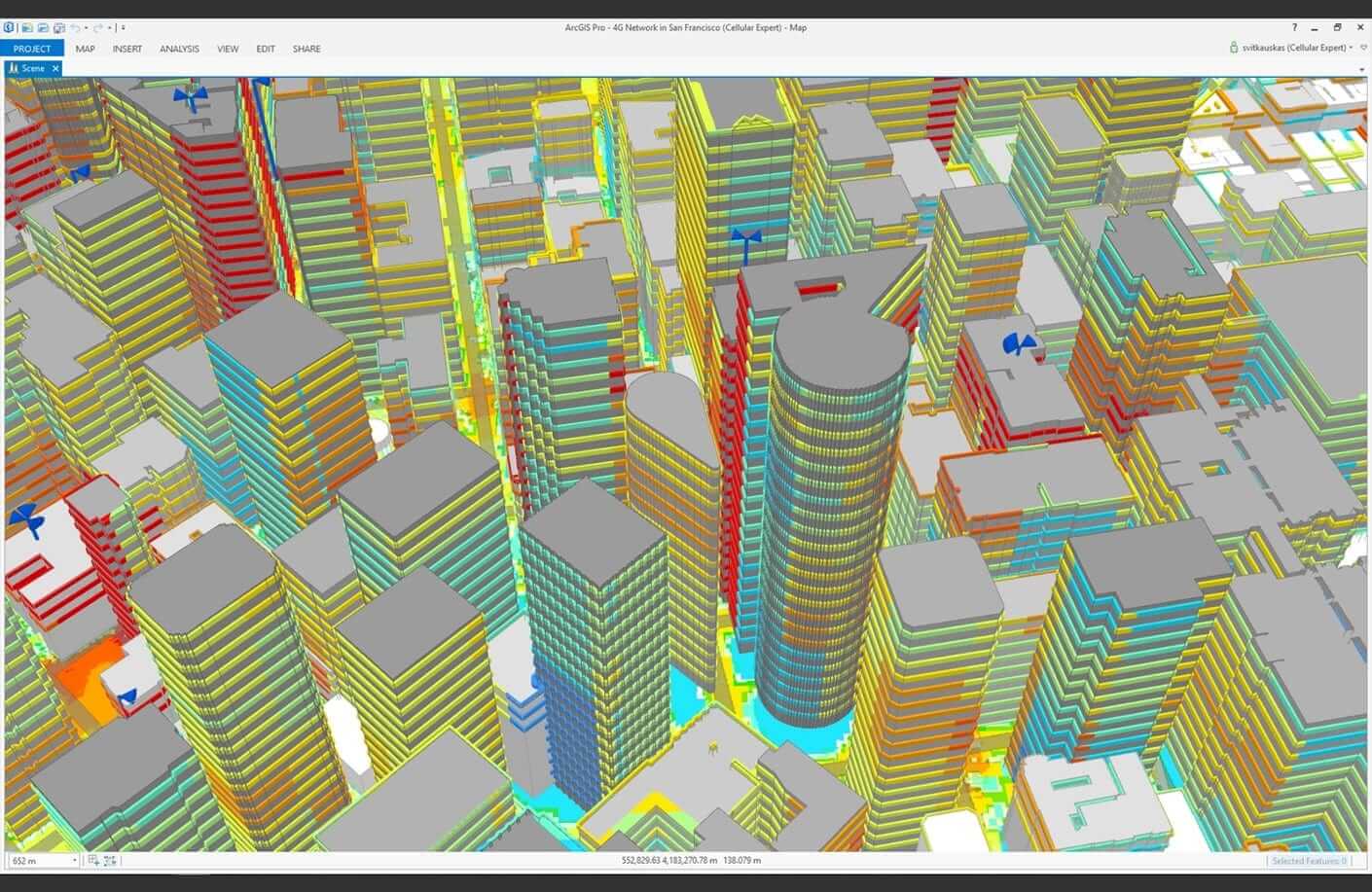The height and width of the screenshot is (892, 1372).
Task: Open the undo history dropdown arrow
Action: (x=87, y=27)
